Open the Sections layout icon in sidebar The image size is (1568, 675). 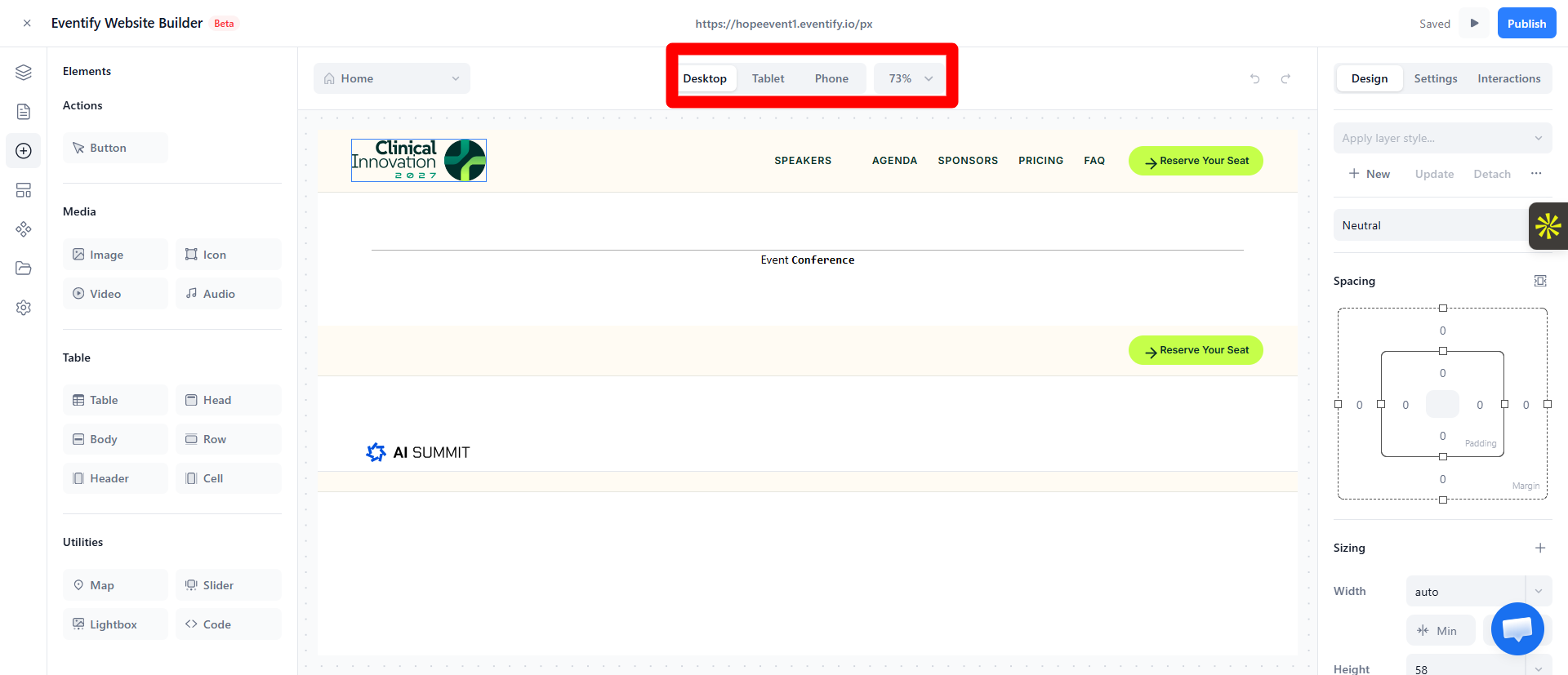(x=24, y=190)
